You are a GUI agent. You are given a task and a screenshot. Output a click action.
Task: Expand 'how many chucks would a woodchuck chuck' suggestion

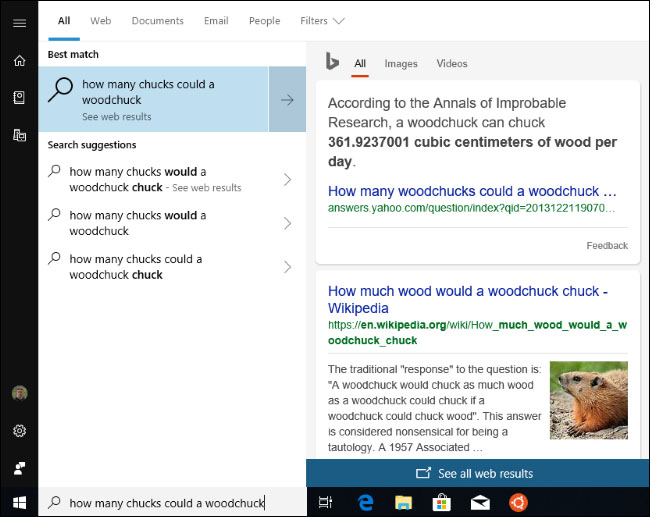click(x=288, y=180)
